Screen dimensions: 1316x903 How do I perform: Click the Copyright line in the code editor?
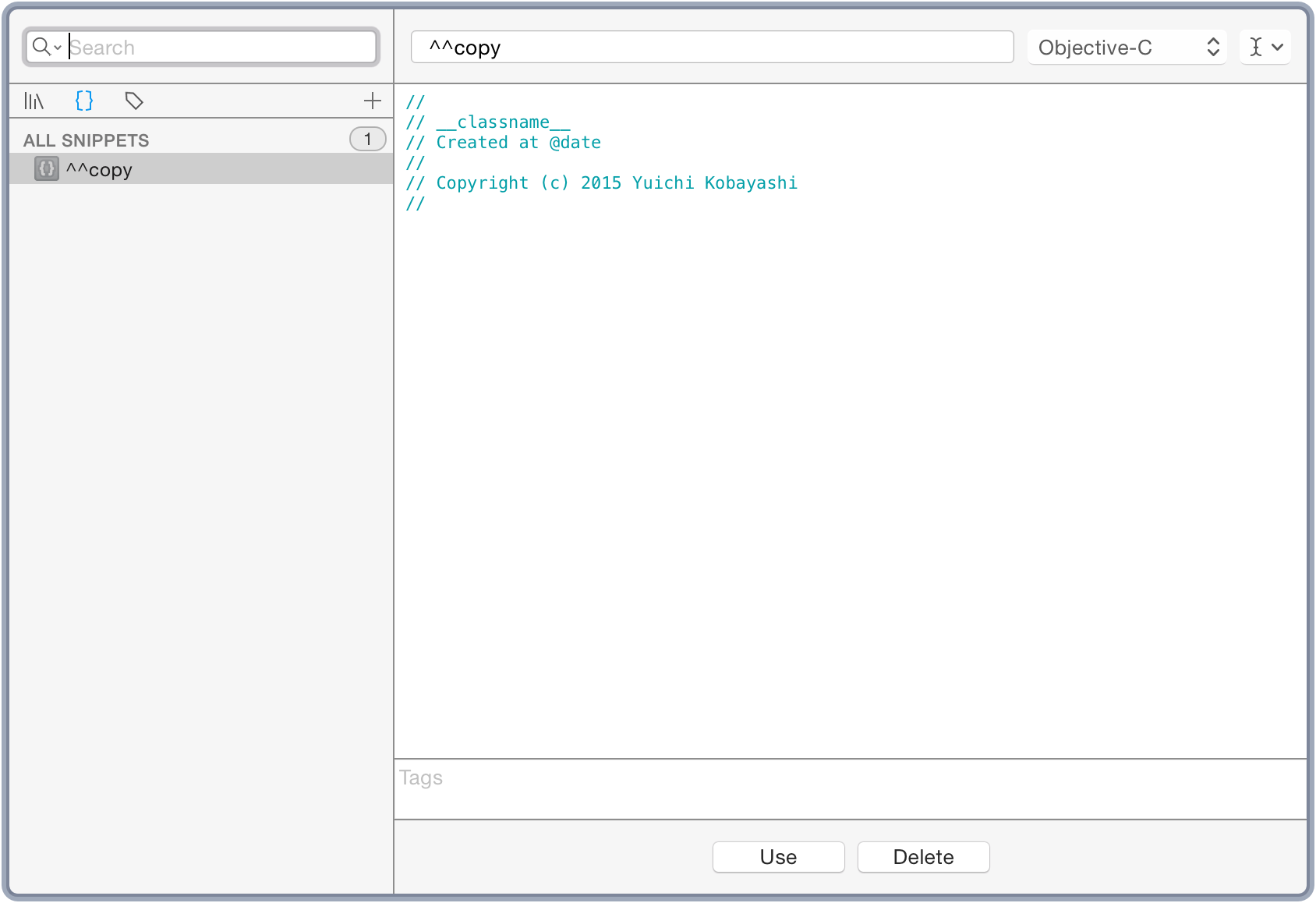pyautogui.click(x=616, y=183)
